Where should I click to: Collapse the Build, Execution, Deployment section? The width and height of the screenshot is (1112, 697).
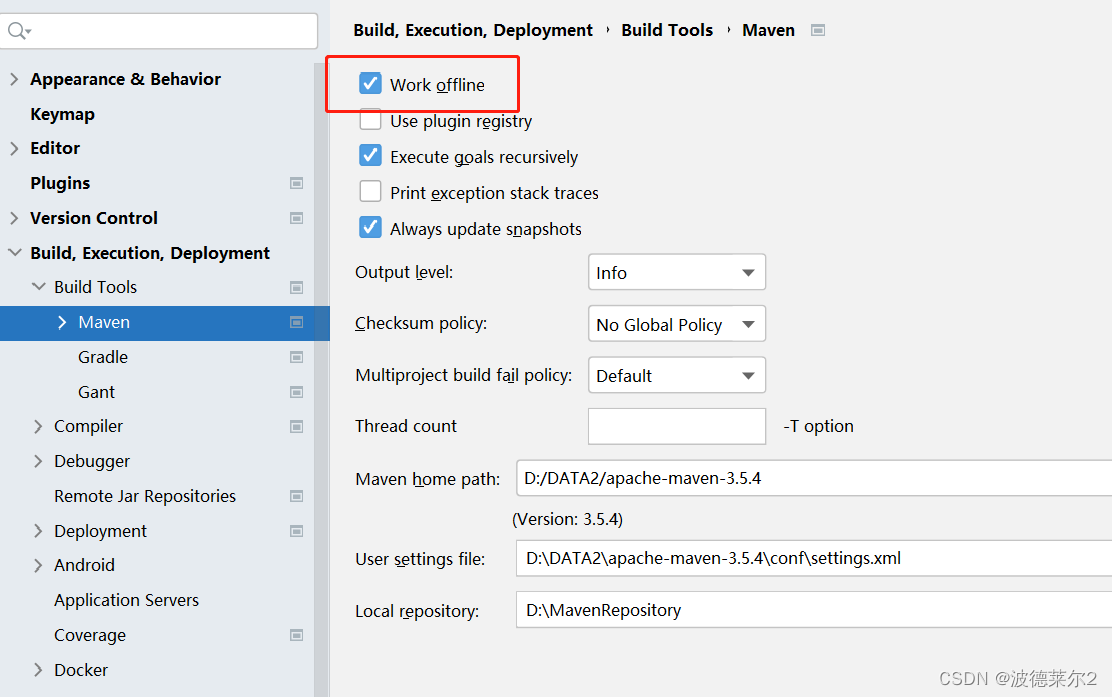pos(14,252)
